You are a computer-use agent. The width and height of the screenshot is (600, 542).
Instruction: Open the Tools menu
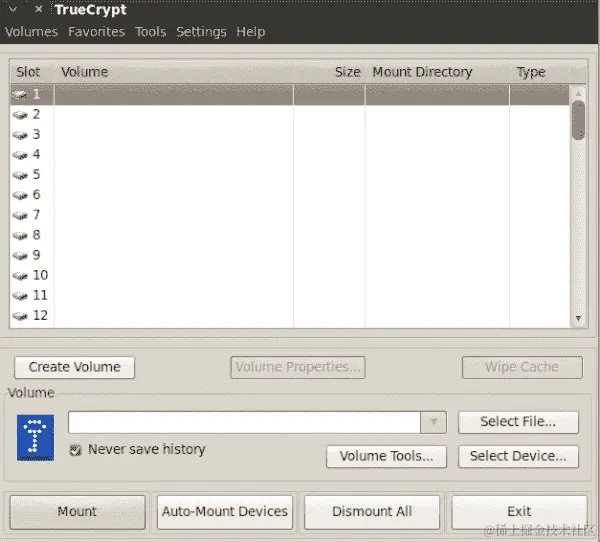150,31
